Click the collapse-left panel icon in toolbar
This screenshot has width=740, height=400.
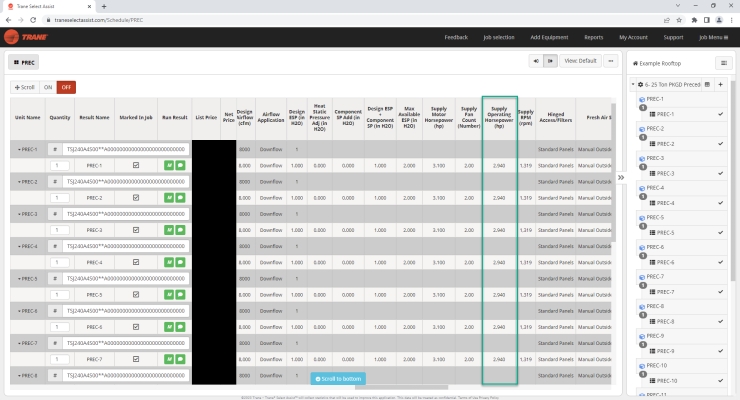click(536, 61)
